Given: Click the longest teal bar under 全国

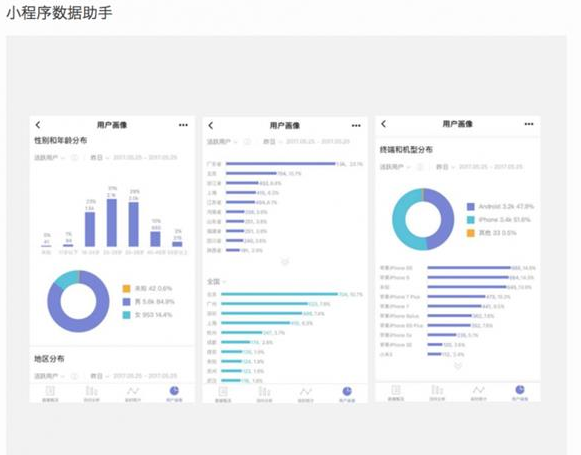Looking at the screenshot, I should click(279, 294).
